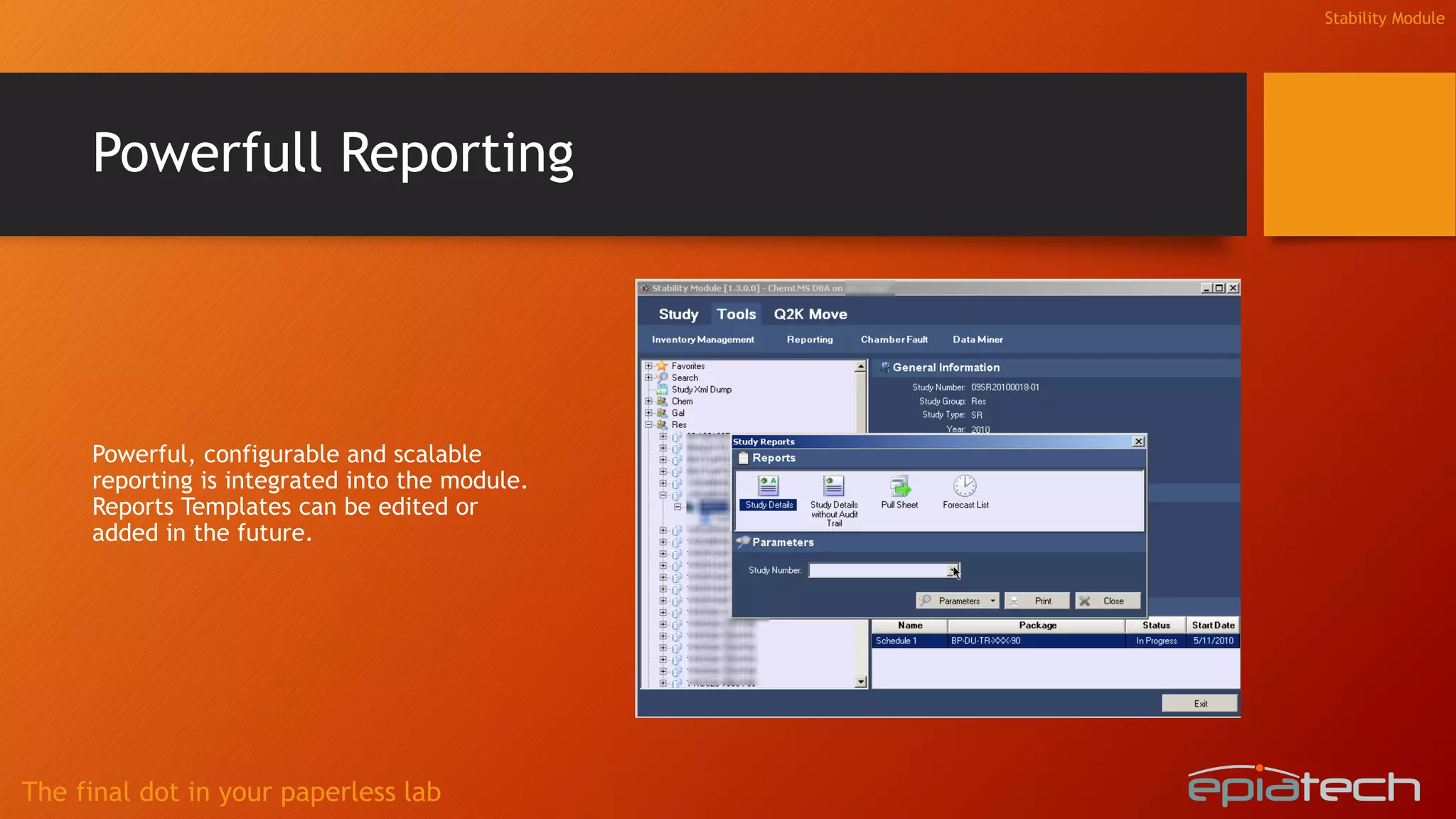Open the Q2K Move tab
The width and height of the screenshot is (1456, 819).
click(x=810, y=314)
